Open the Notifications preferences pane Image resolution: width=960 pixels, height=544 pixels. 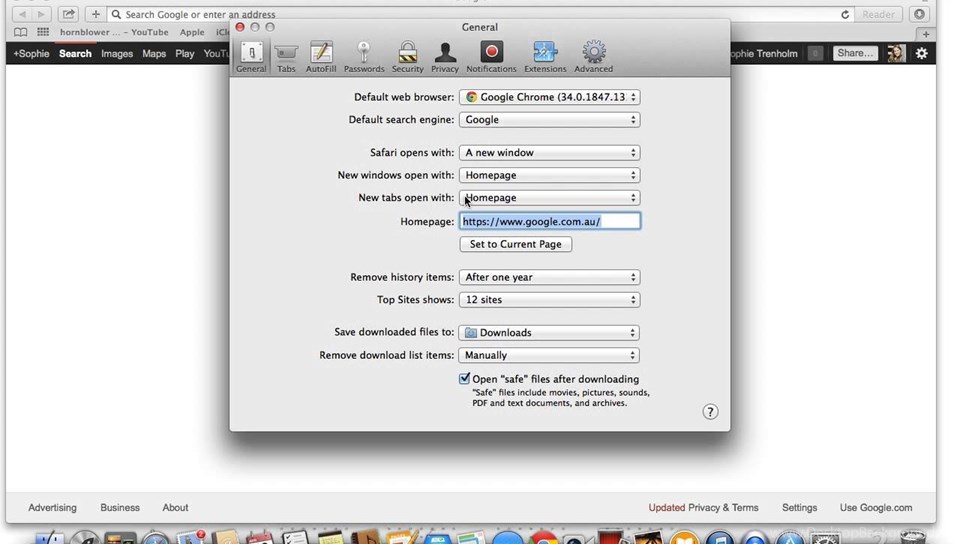tap(491, 58)
